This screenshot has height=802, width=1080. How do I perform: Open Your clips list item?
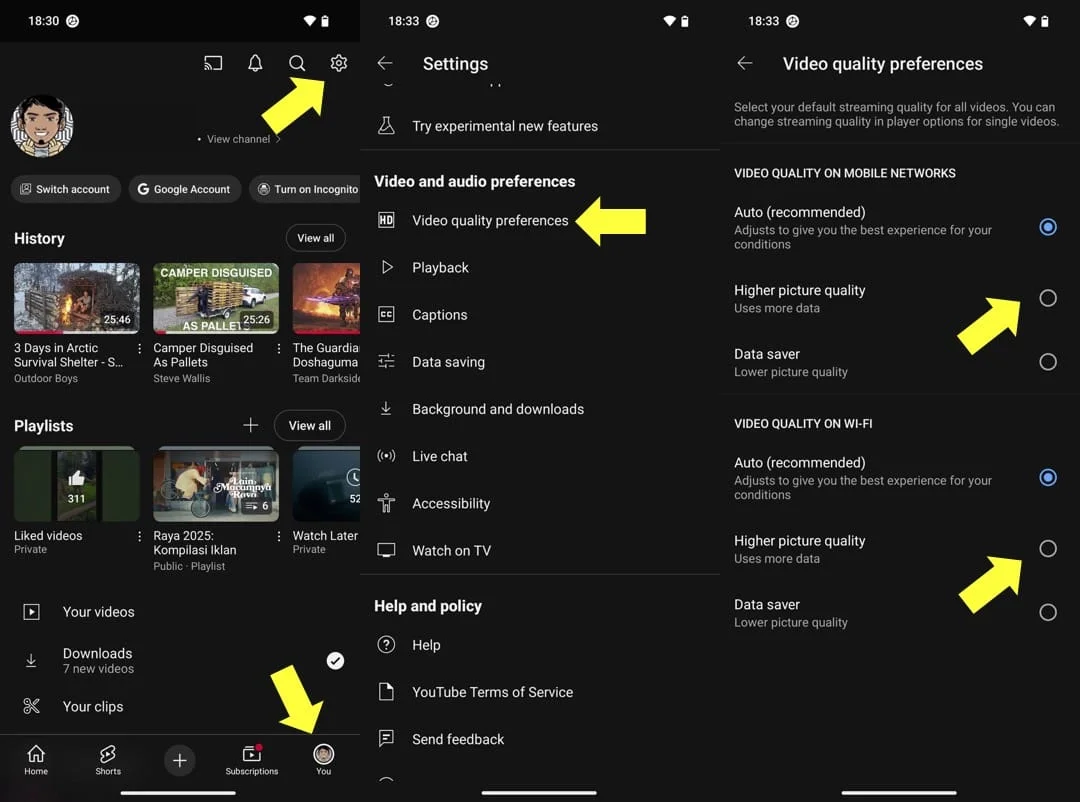(x=180, y=706)
